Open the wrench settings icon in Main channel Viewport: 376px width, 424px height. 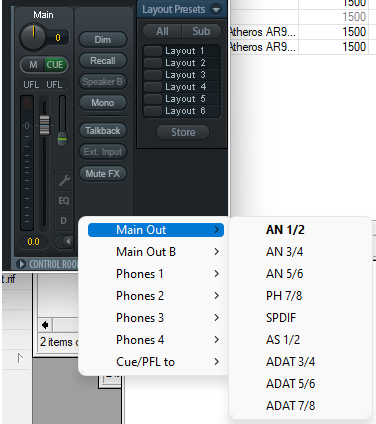click(x=64, y=181)
